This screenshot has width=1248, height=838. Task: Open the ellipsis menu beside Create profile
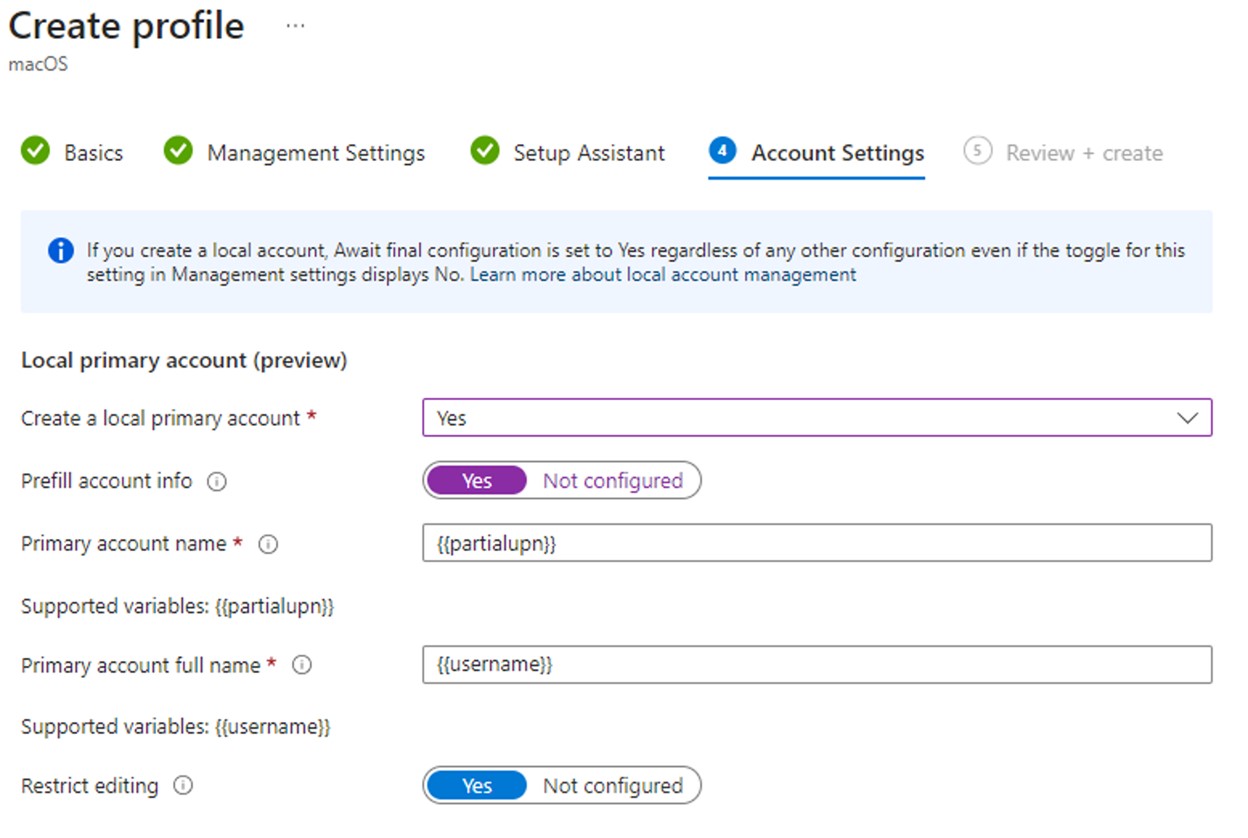tap(295, 26)
